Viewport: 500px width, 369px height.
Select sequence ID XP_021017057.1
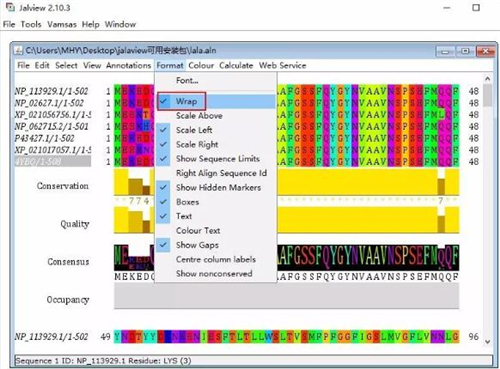[53, 150]
